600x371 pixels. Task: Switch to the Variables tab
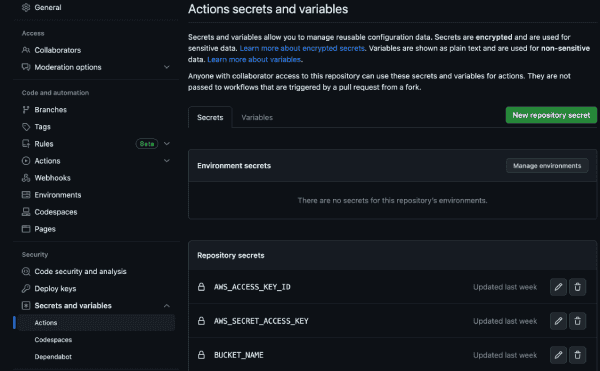[x=257, y=117]
